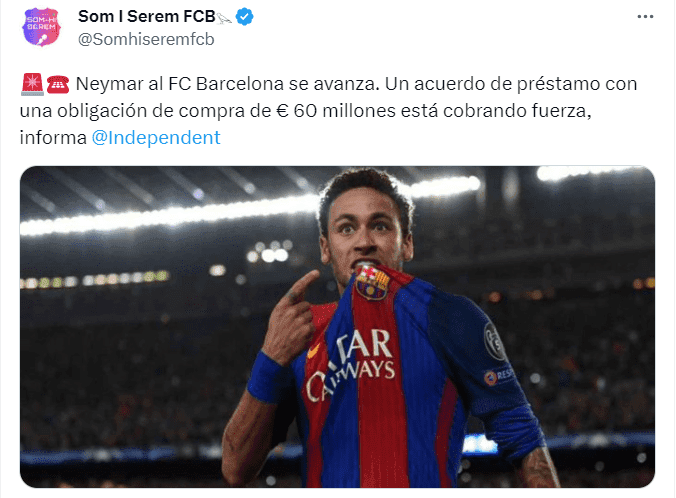Click the red siren emoji
676x498 pixels.
pos(32,84)
